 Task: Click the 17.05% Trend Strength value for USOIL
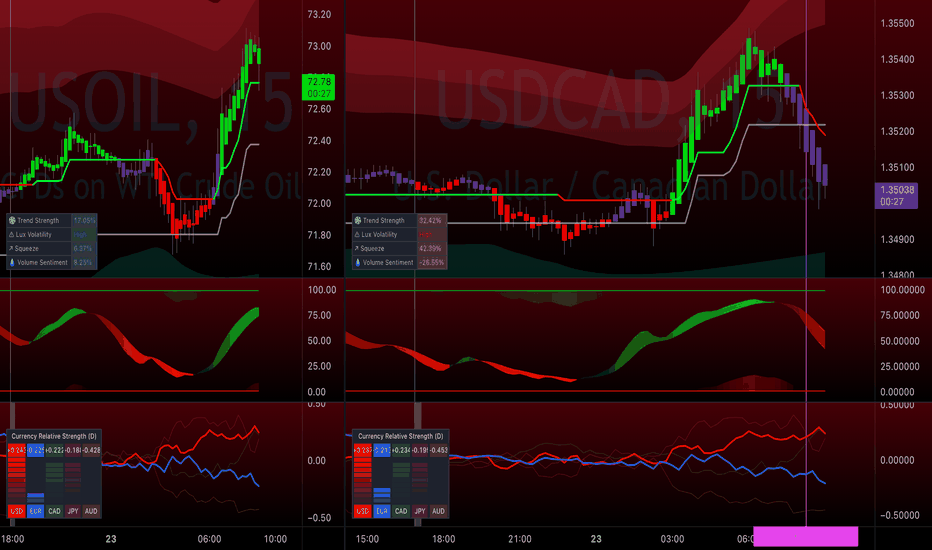[x=84, y=221]
